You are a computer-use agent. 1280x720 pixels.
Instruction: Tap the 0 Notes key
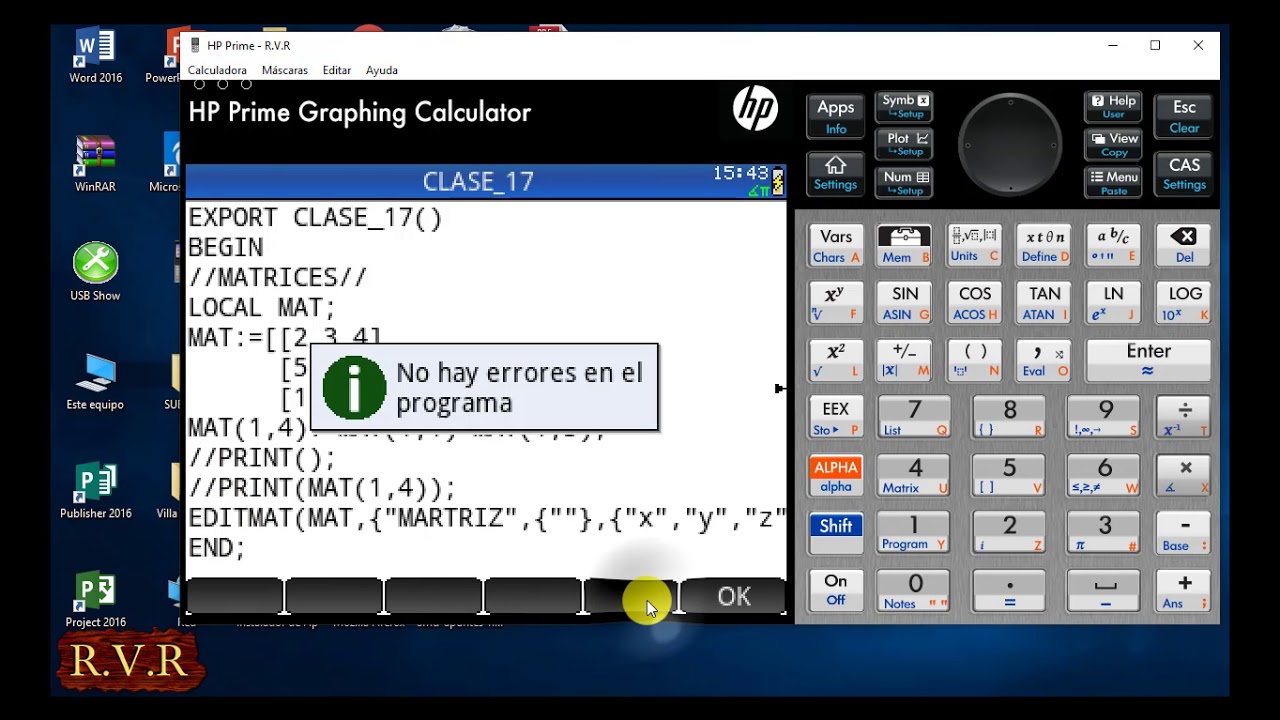pyautogui.click(x=914, y=591)
